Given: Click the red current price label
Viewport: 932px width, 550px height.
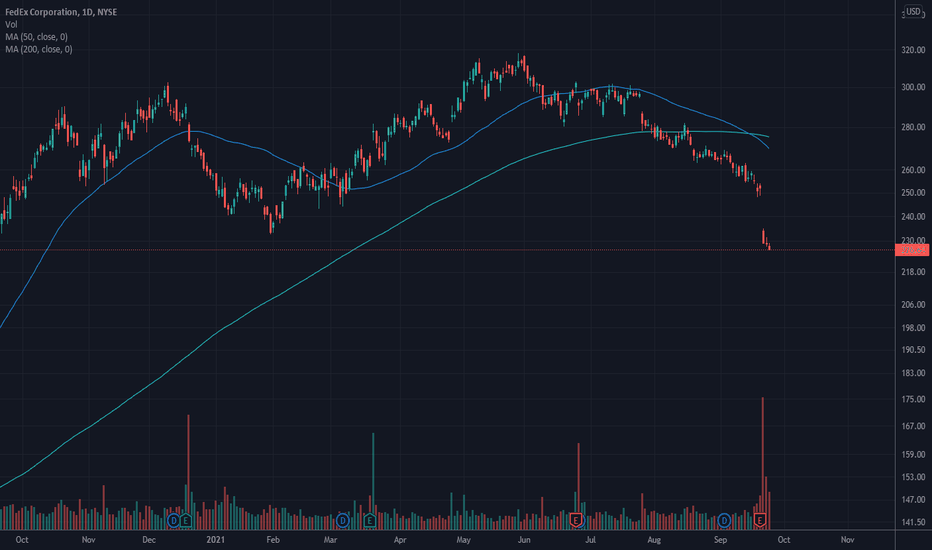Looking at the screenshot, I should (x=912, y=250).
